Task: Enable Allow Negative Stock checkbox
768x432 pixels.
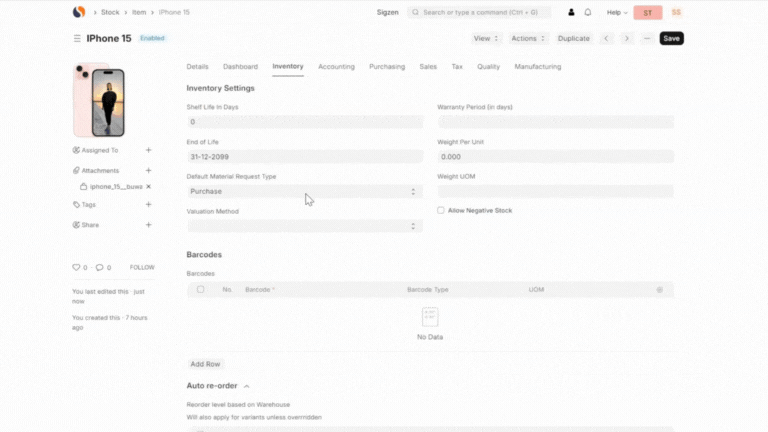Action: (x=441, y=210)
